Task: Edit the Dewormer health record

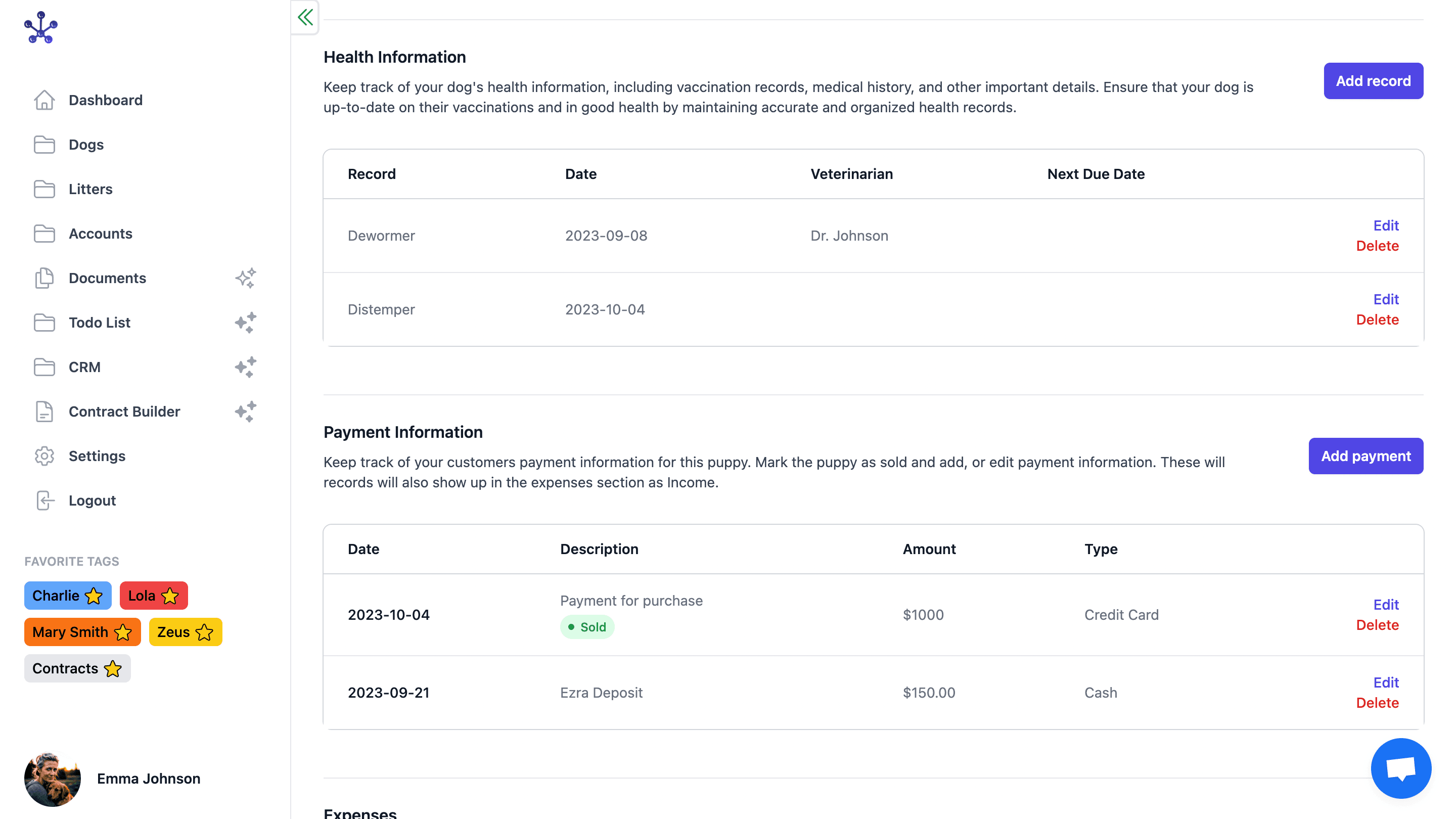Action: pyautogui.click(x=1385, y=225)
